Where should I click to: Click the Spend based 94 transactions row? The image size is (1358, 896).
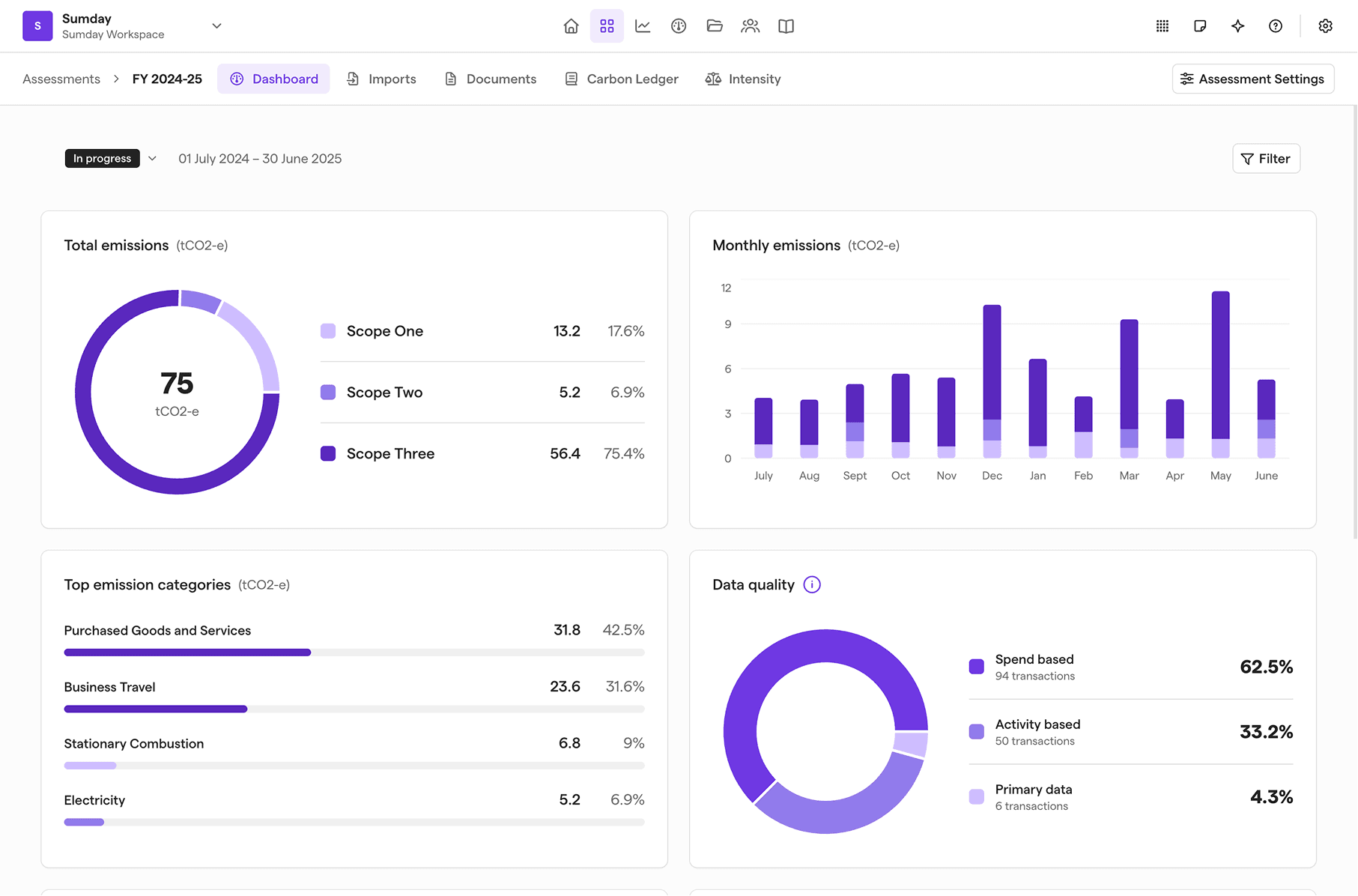[x=1131, y=667]
